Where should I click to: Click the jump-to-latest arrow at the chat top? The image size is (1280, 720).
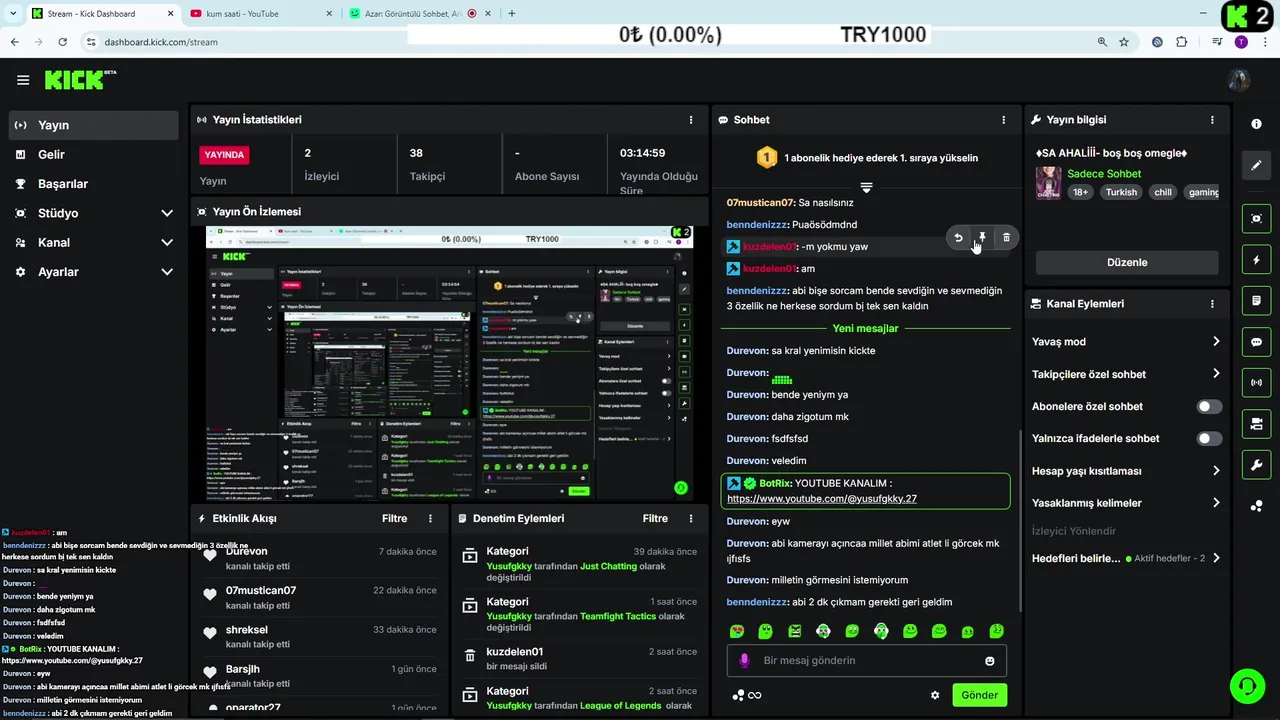pos(866,187)
